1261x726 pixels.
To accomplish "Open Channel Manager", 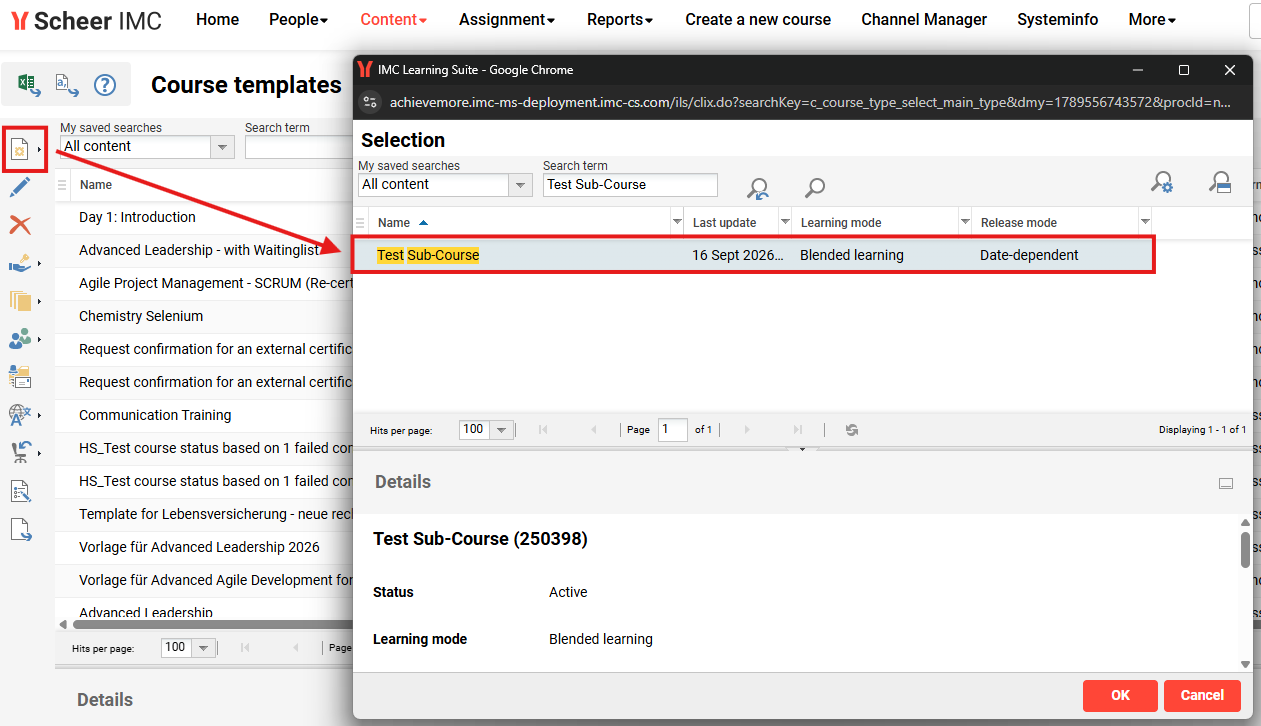I will (x=924, y=20).
